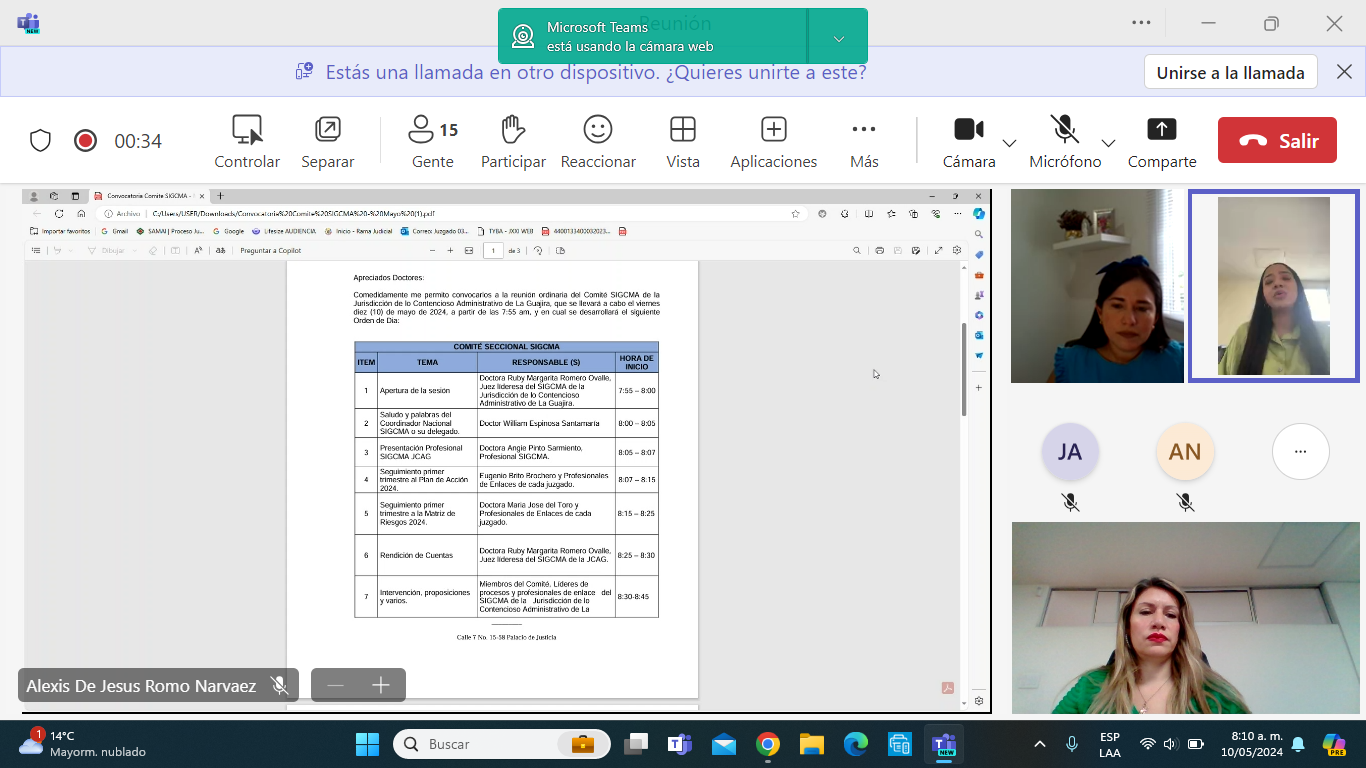Raise your hand with Participar
Viewport: 1366px width, 768px height.
(513, 141)
